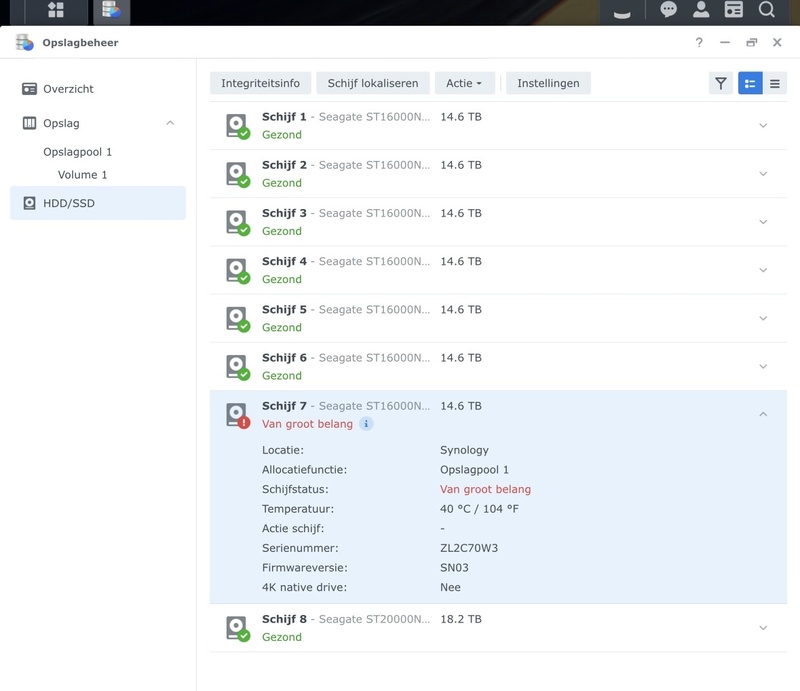
Task: Click the 4K native drive value Nee
Action: coord(450,587)
